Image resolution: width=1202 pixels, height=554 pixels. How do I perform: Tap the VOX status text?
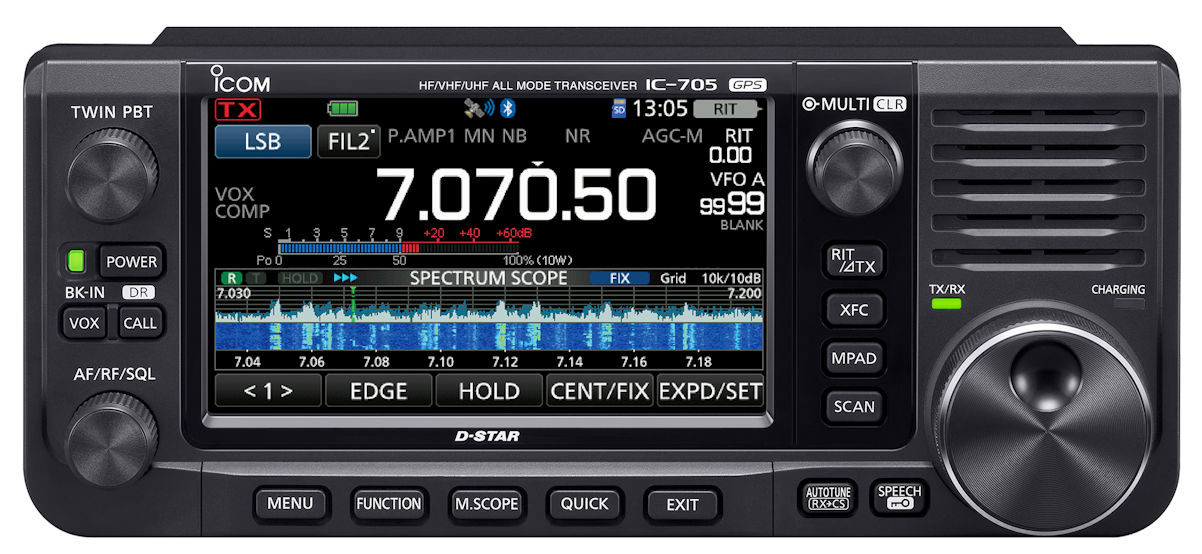pos(234,194)
